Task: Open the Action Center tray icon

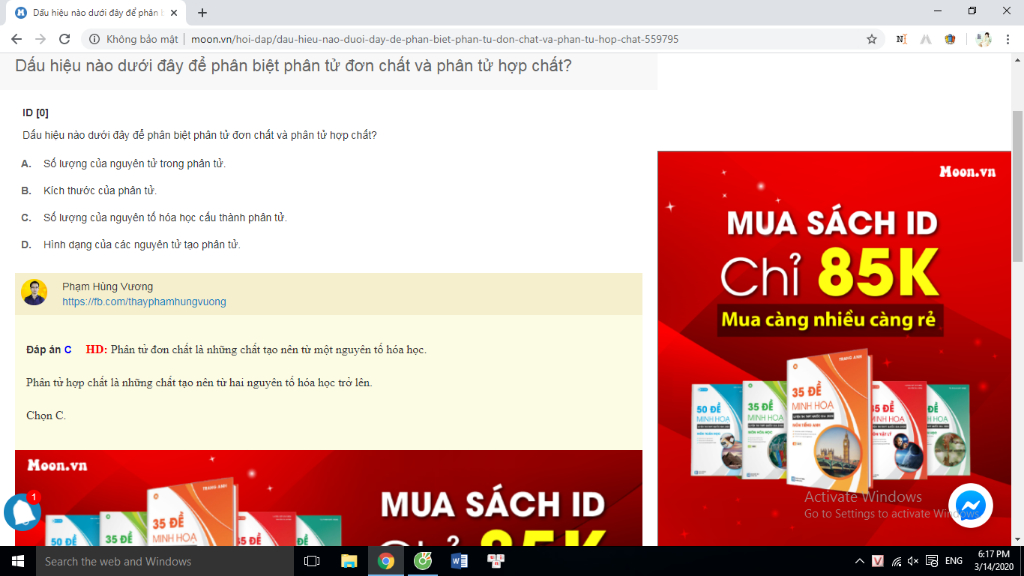Action: coord(932,561)
